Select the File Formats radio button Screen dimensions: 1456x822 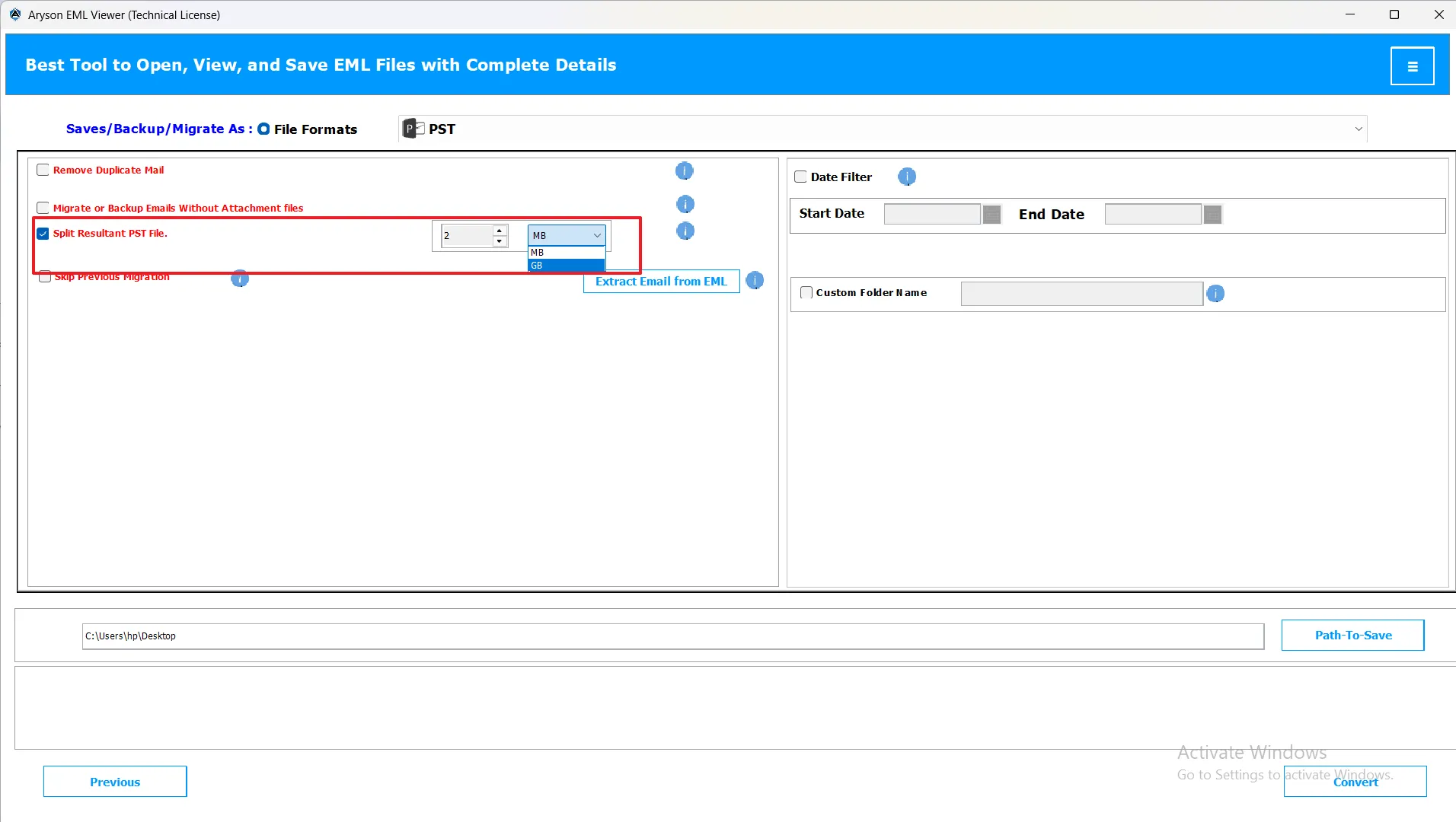pyautogui.click(x=263, y=129)
